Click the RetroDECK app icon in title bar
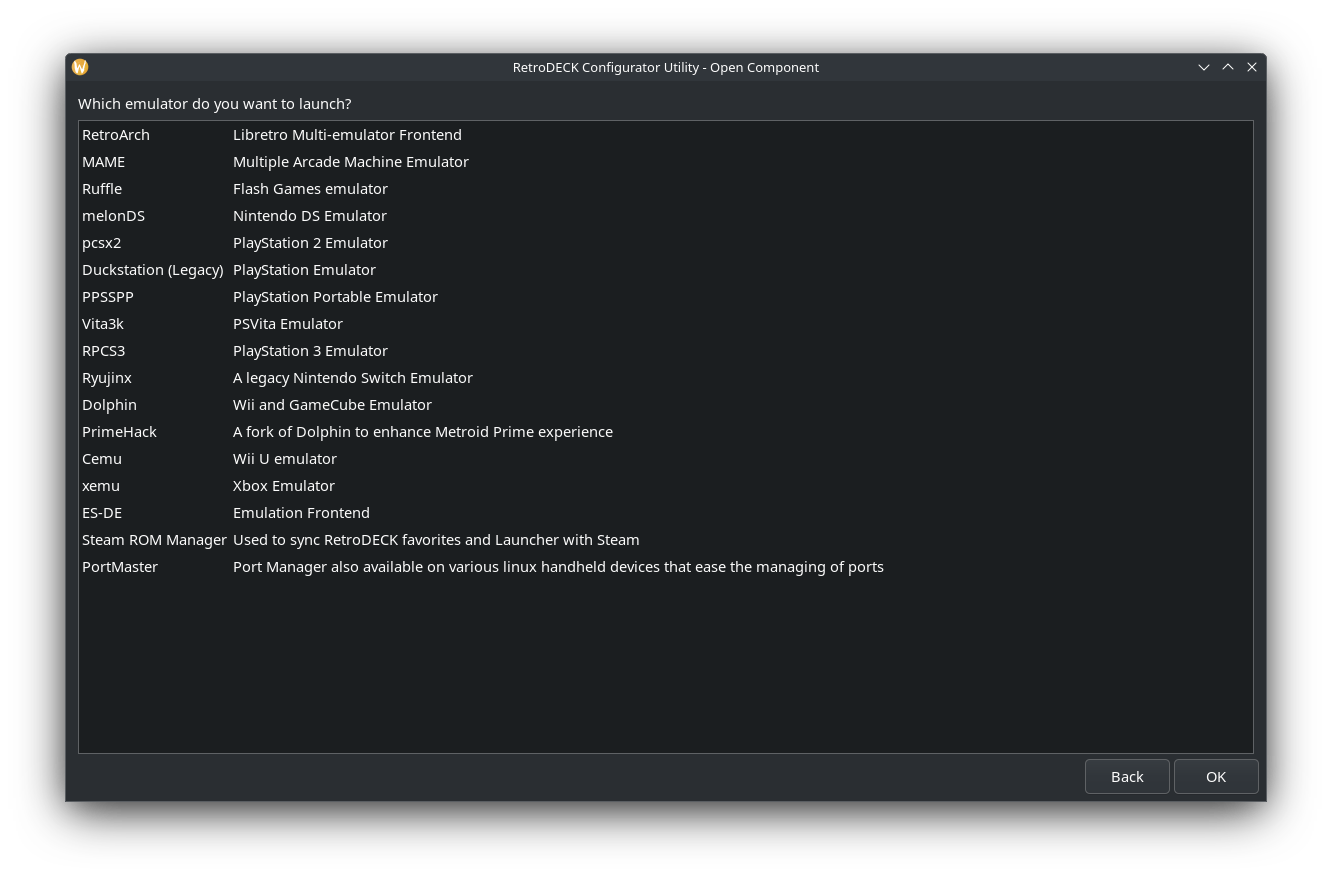The image size is (1332, 879). (x=80, y=67)
